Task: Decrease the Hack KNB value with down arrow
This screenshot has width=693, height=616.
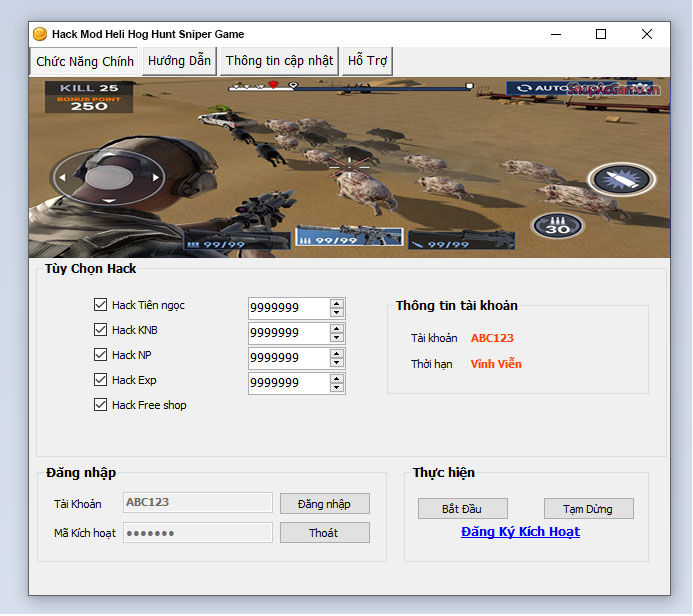Action: [337, 338]
